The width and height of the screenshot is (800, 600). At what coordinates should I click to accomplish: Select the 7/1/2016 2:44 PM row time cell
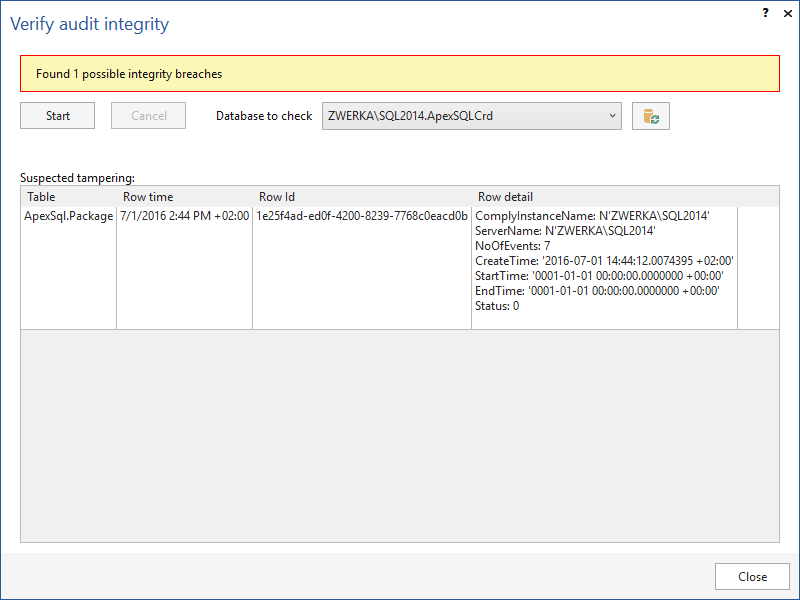(x=184, y=268)
